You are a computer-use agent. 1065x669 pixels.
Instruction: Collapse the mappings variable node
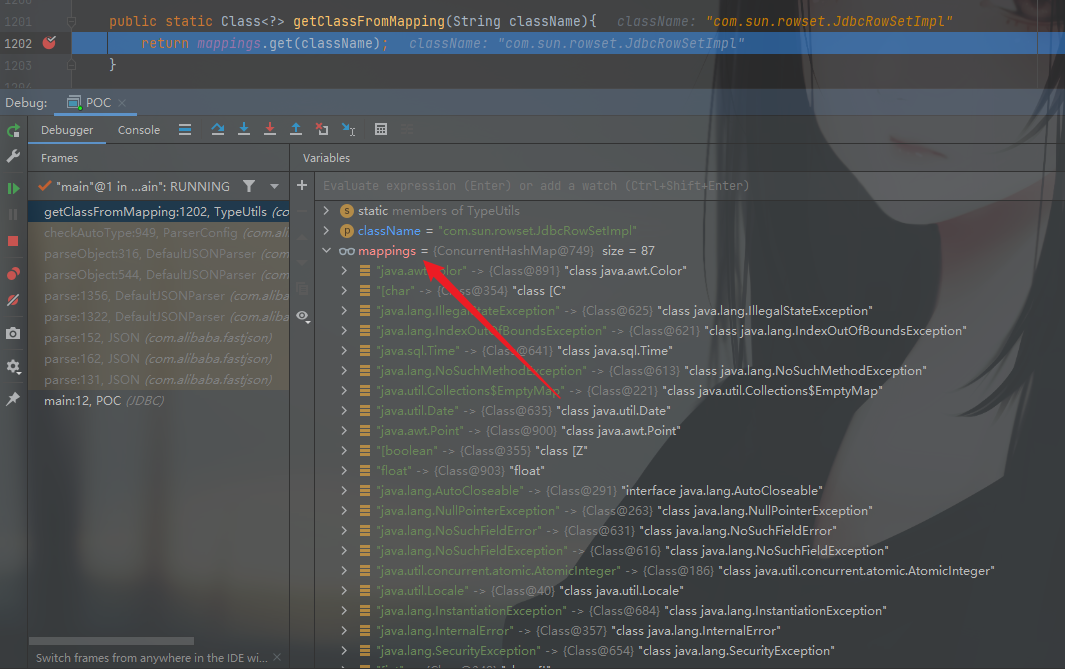pyautogui.click(x=327, y=251)
